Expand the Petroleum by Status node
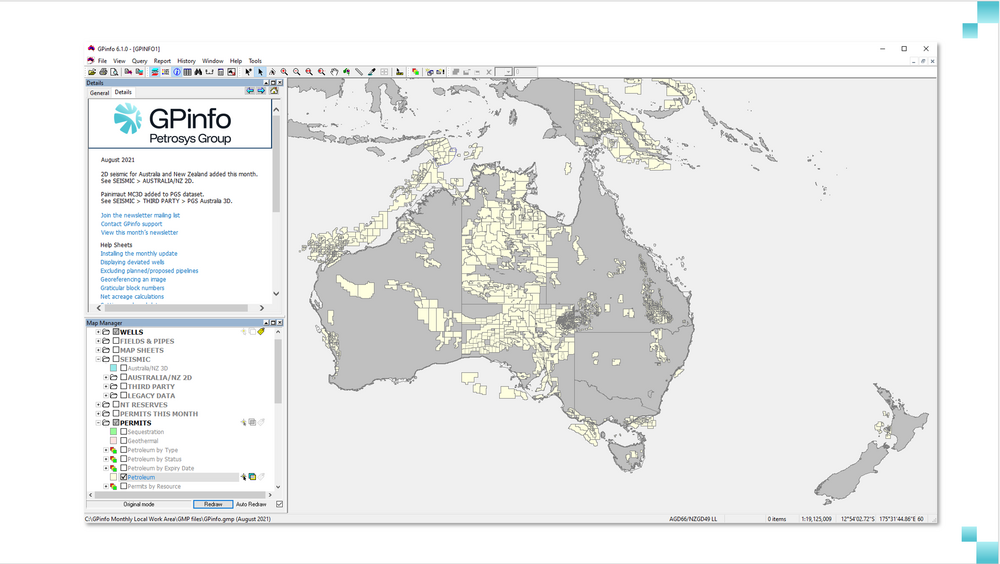This screenshot has height=564, width=1000. tap(106, 459)
